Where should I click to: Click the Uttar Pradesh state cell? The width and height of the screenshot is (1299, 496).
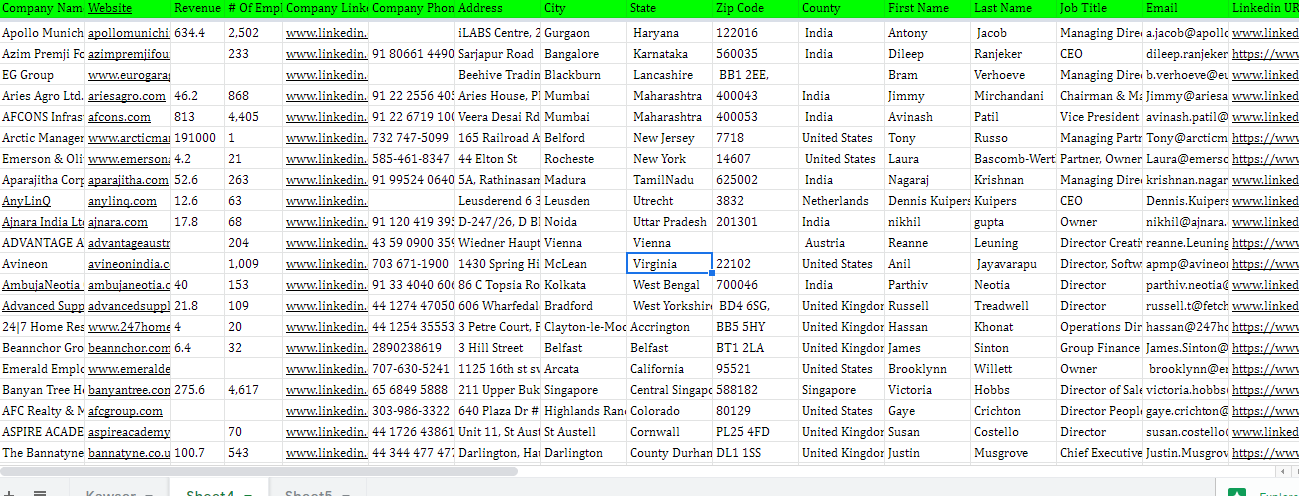click(x=669, y=222)
